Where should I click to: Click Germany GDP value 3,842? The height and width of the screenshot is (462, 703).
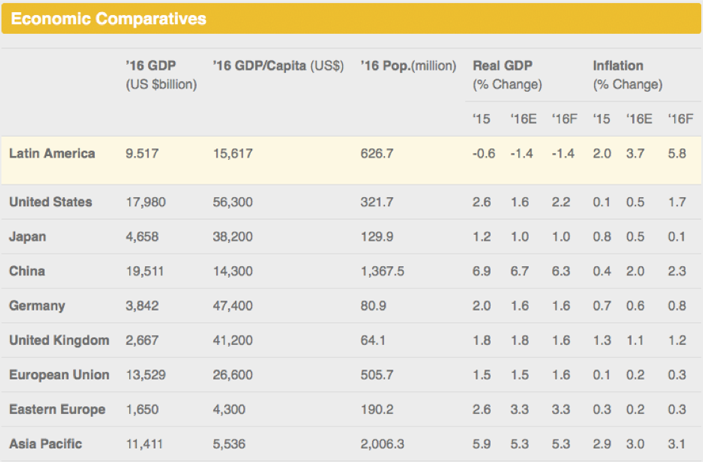point(142,305)
